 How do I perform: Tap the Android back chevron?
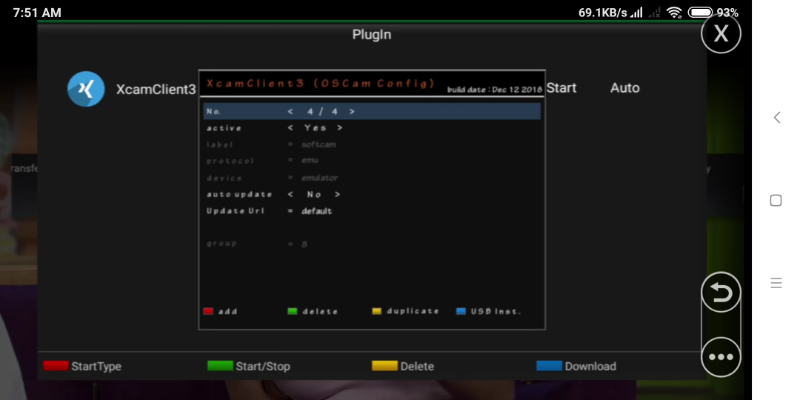pos(777,117)
